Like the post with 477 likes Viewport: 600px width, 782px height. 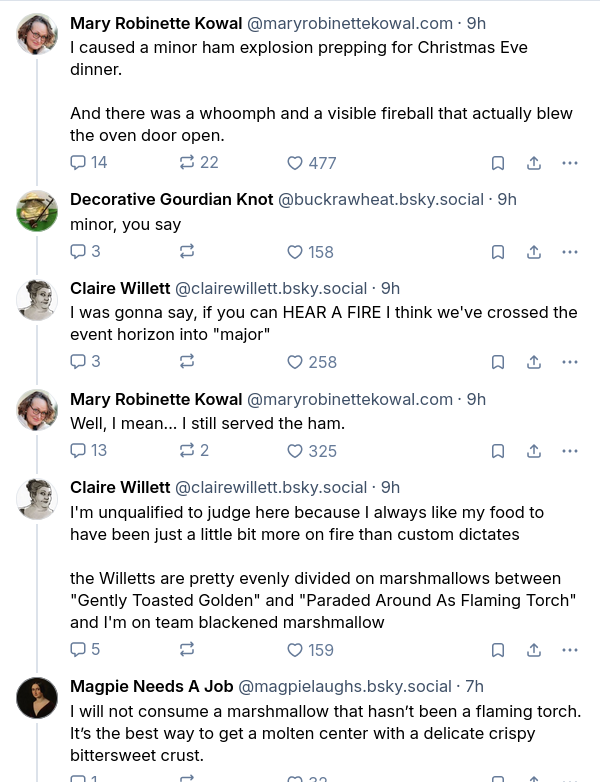tap(295, 162)
